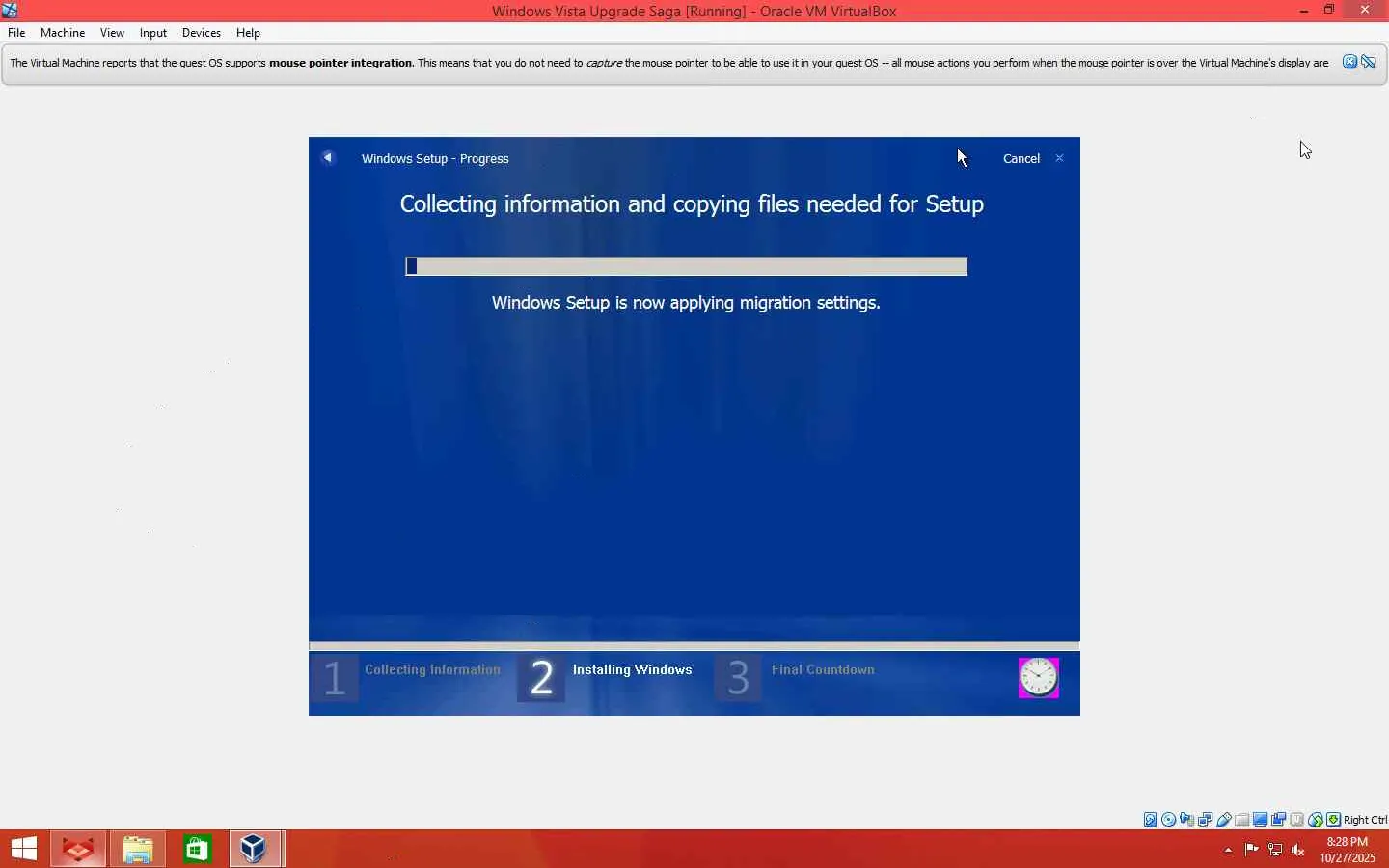
Task: Launch File Explorer from the taskbar
Action: (138, 849)
